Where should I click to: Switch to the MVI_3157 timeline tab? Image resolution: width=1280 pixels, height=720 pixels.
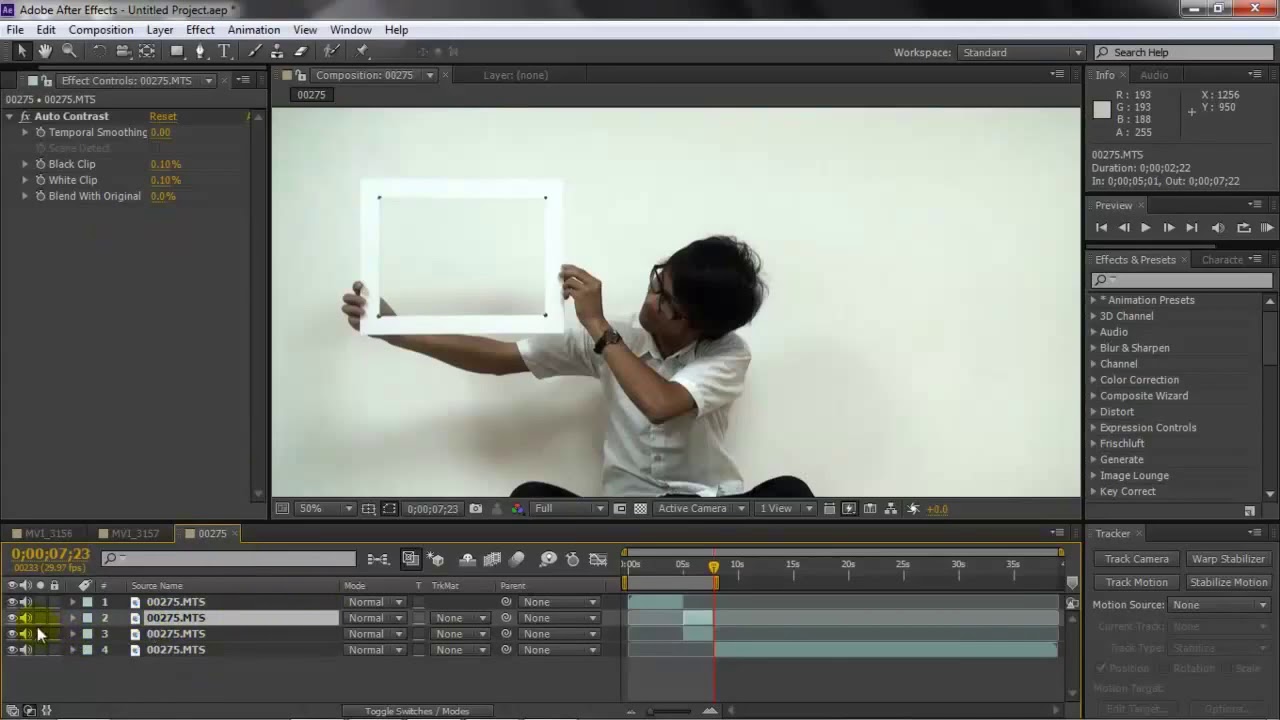[135, 534]
